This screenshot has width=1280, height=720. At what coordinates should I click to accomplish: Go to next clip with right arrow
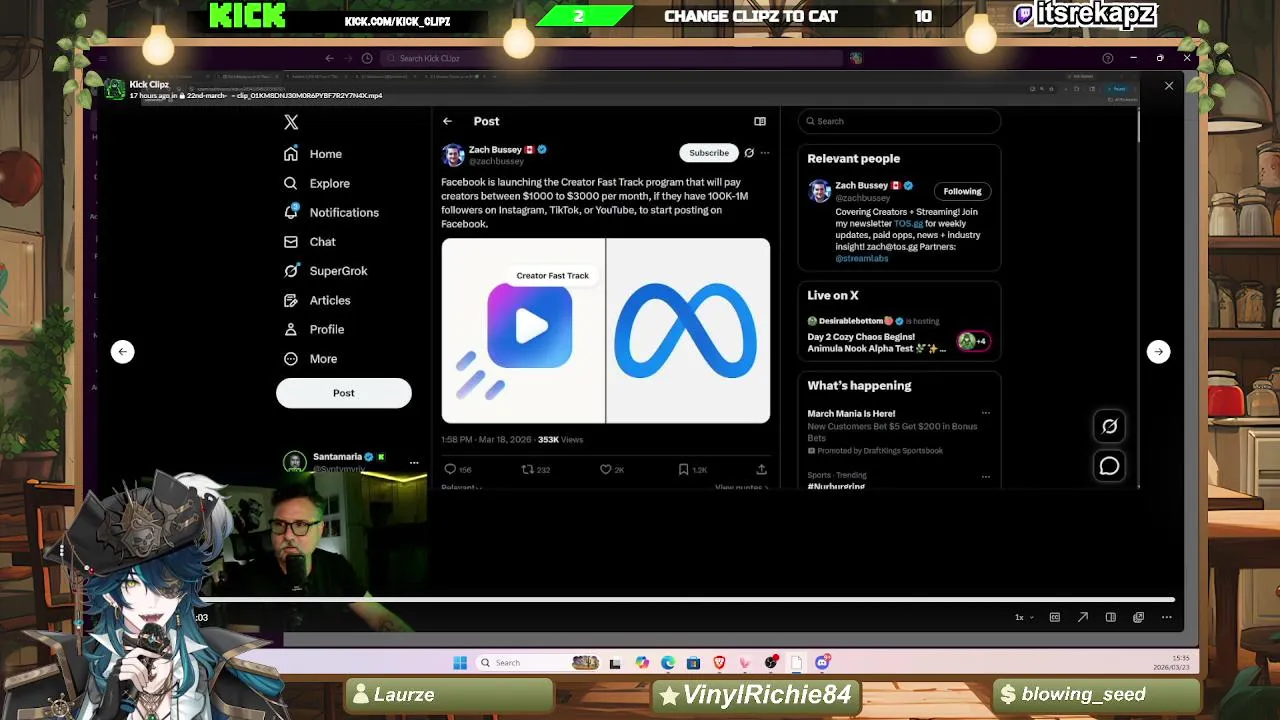pyautogui.click(x=1158, y=351)
